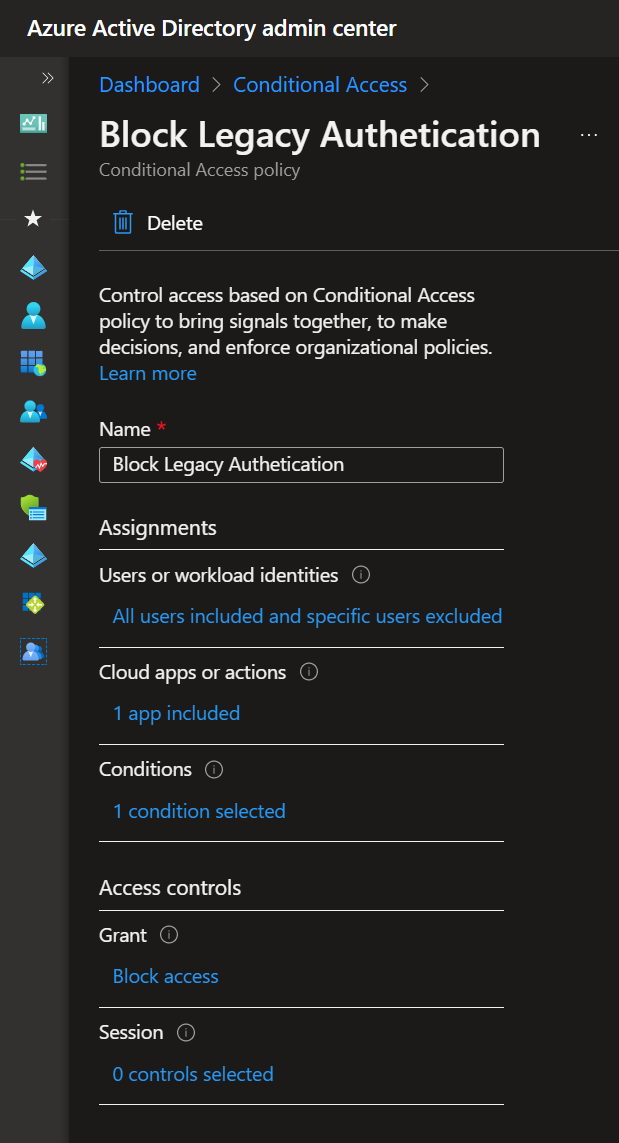
Task: Open the Block access grant setting
Action: click(x=166, y=976)
